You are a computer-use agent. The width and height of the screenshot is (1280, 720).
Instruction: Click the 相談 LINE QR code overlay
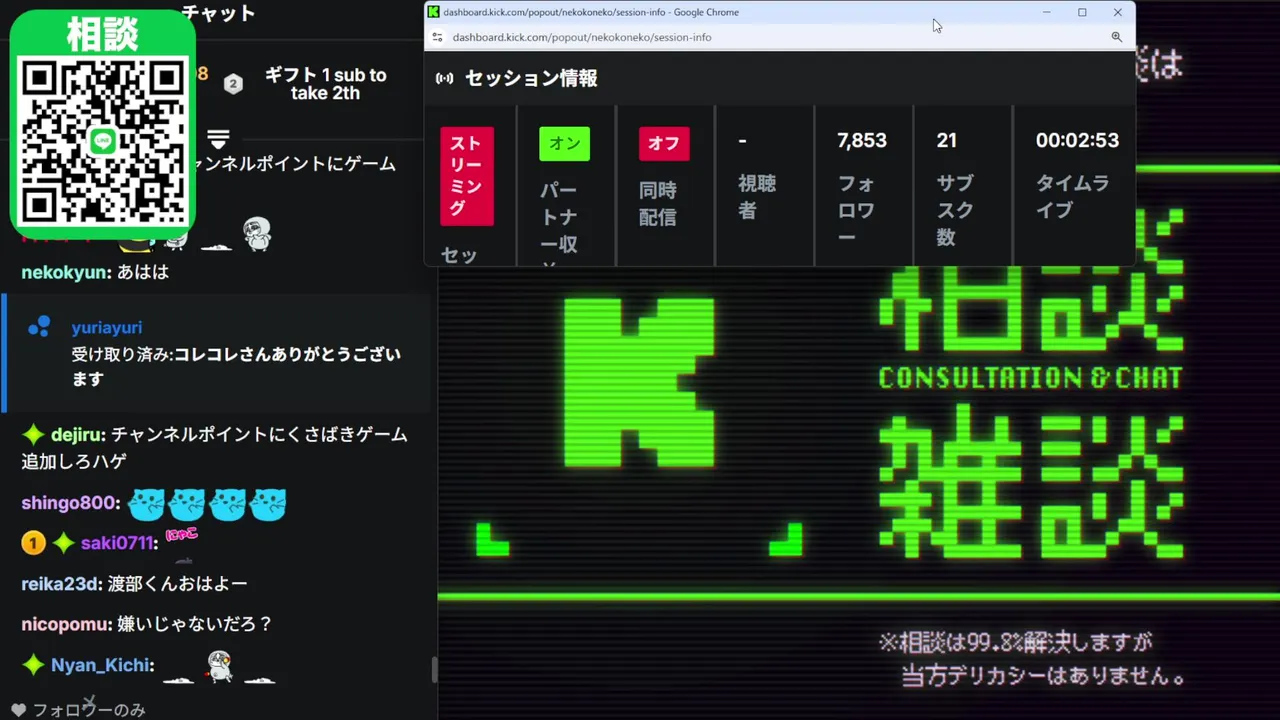coord(103,125)
